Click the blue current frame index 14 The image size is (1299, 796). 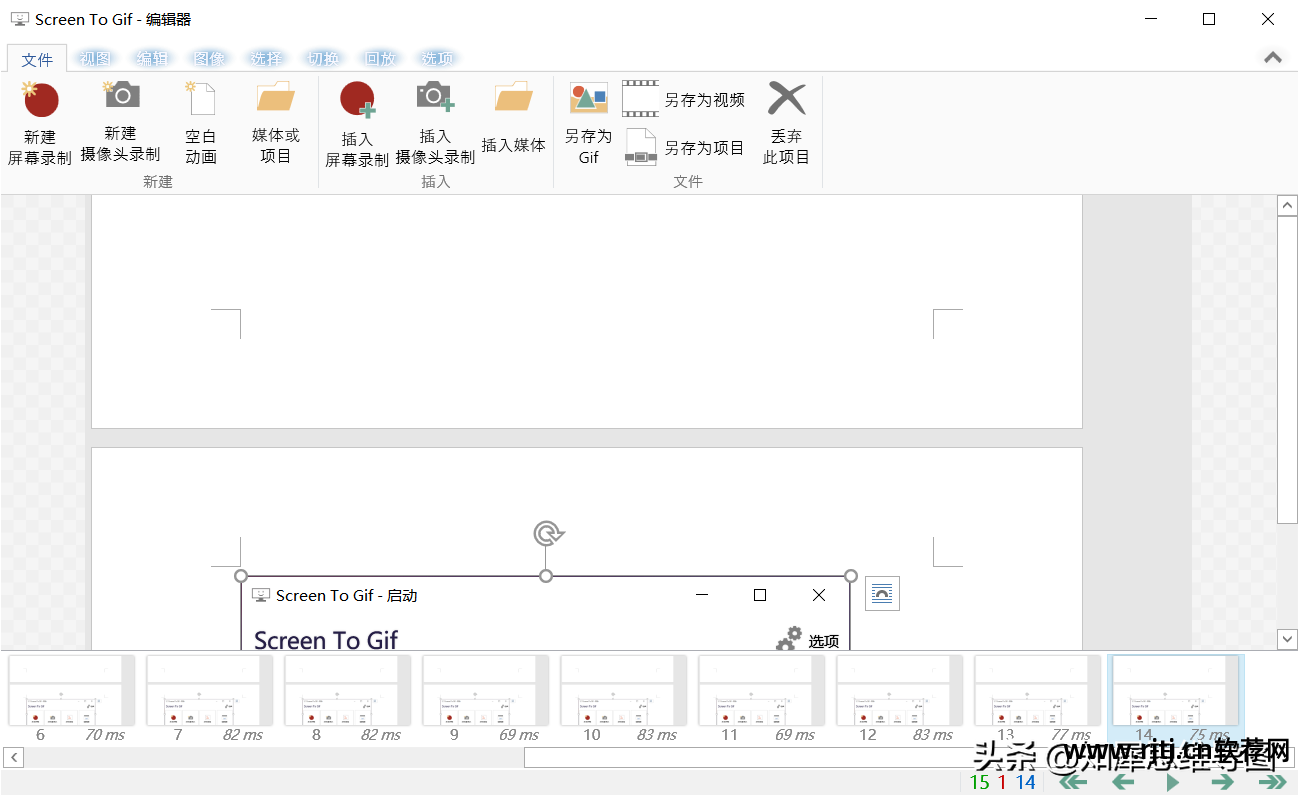point(1025,782)
